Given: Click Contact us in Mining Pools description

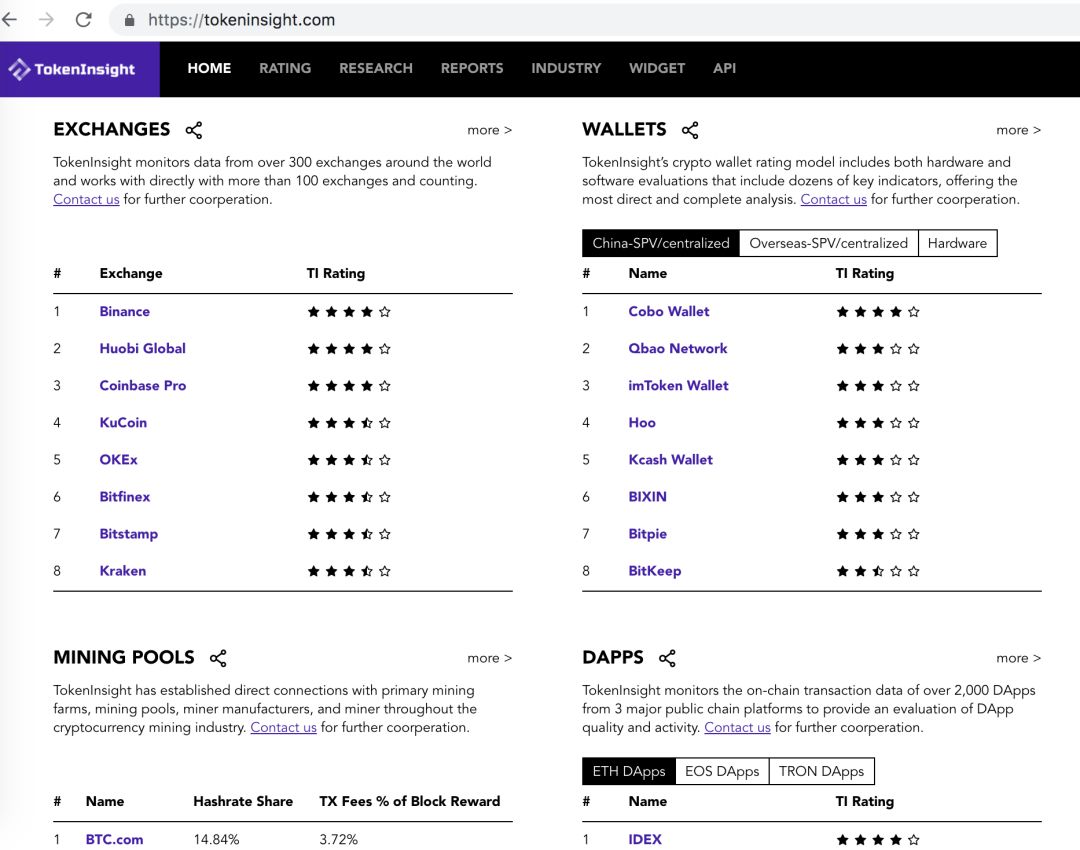Looking at the screenshot, I should point(283,727).
